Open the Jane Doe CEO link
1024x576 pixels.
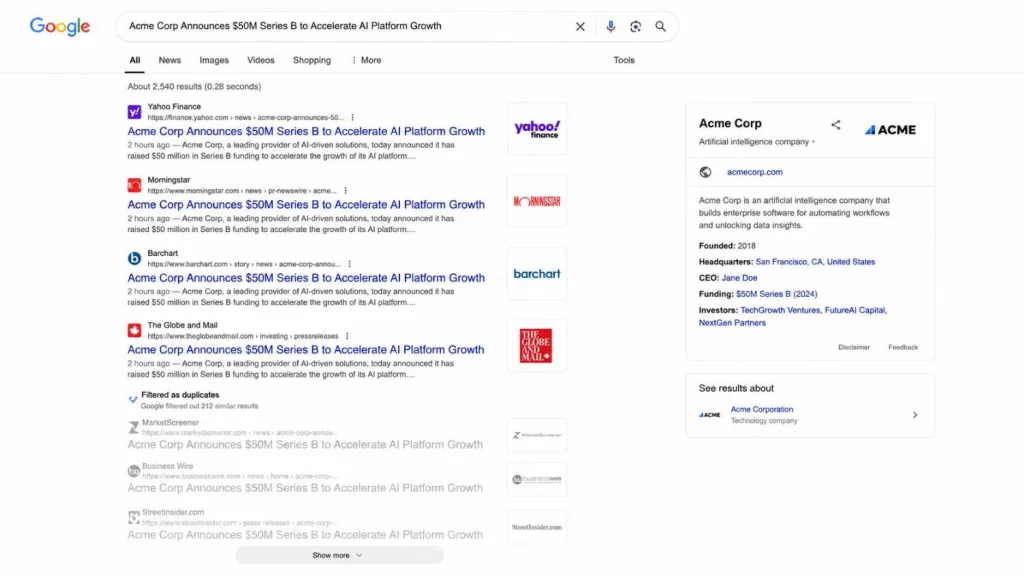tap(739, 278)
